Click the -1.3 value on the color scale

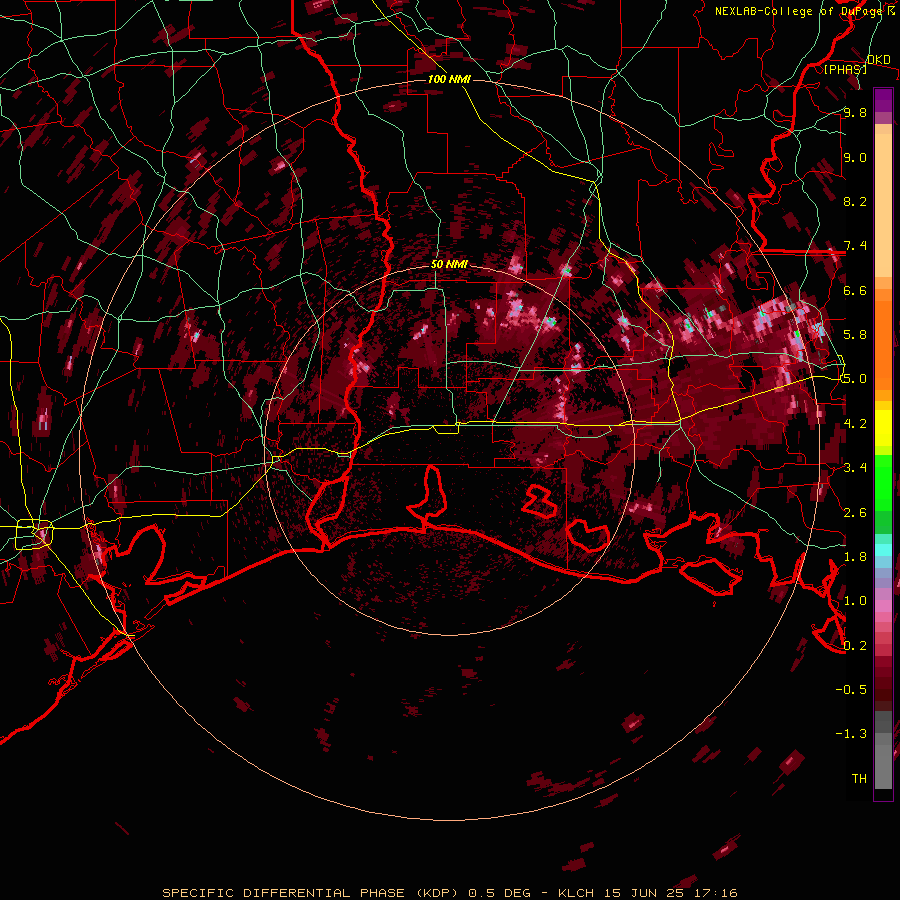click(851, 734)
